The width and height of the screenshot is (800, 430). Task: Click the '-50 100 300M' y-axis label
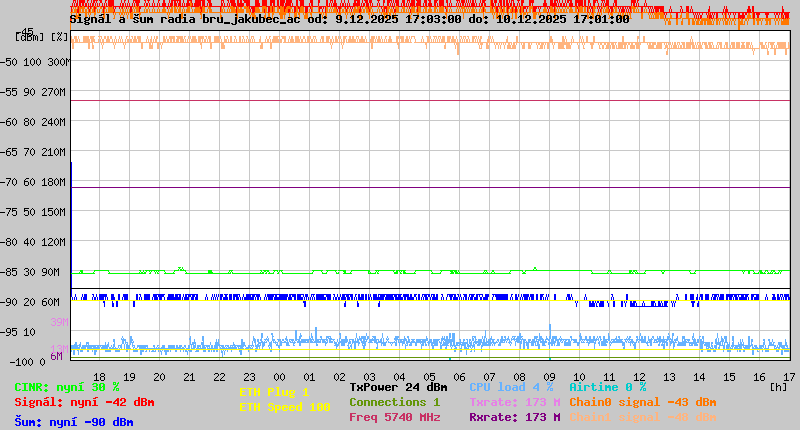(35, 62)
